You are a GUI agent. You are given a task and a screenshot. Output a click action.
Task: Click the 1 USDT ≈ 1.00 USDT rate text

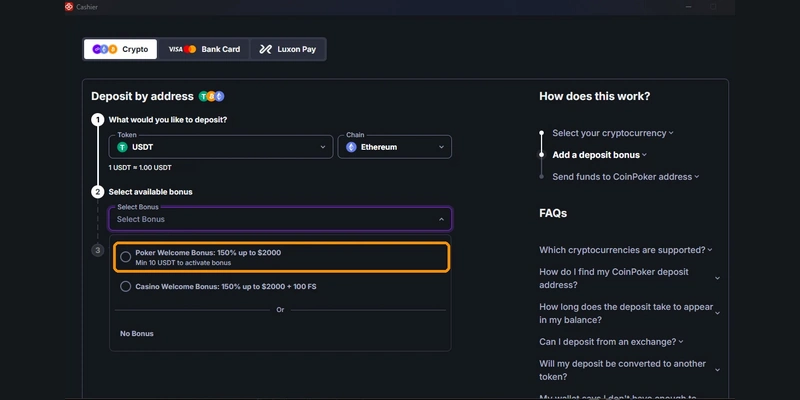click(140, 167)
